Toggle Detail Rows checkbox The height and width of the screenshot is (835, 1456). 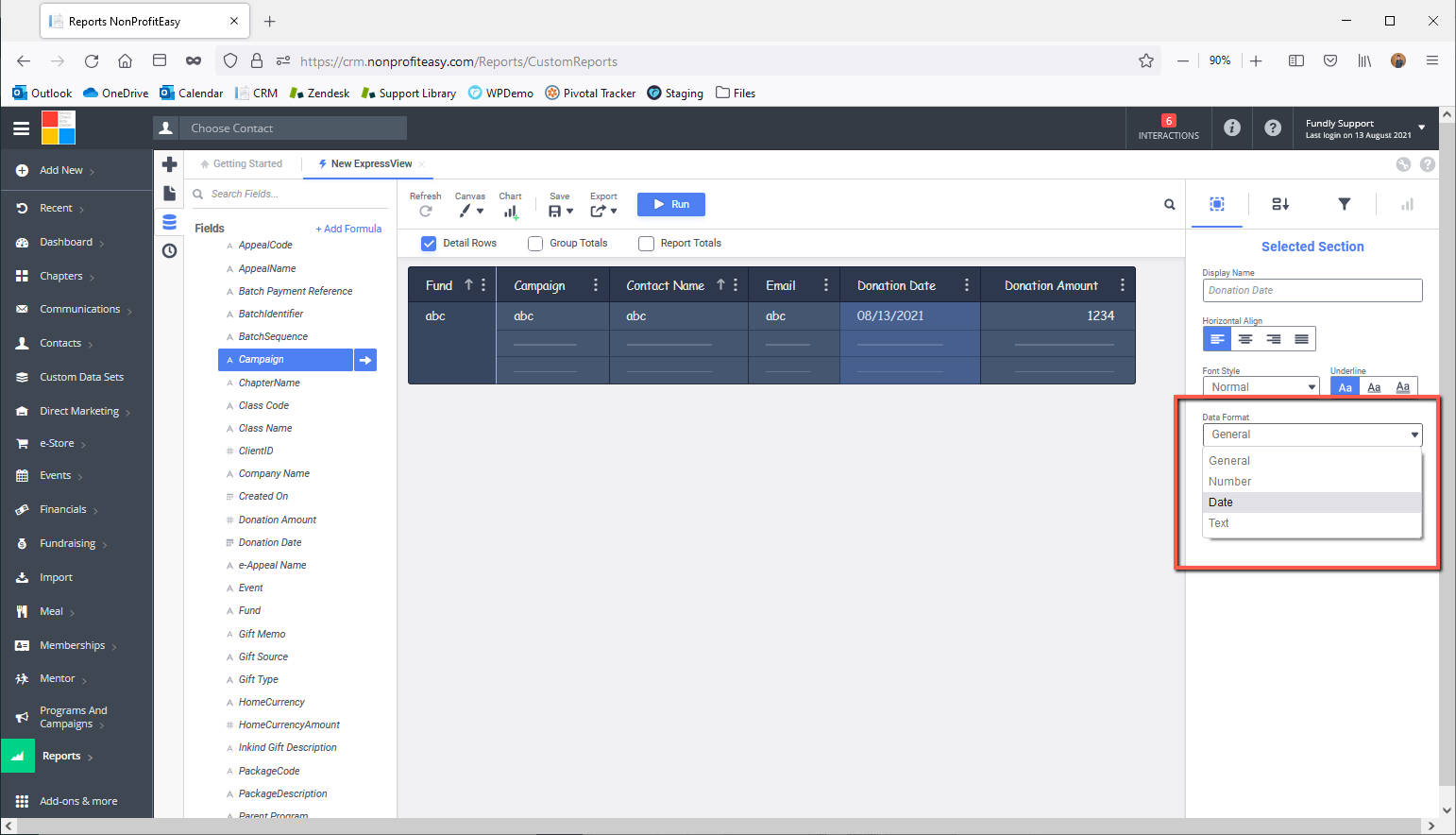point(429,244)
